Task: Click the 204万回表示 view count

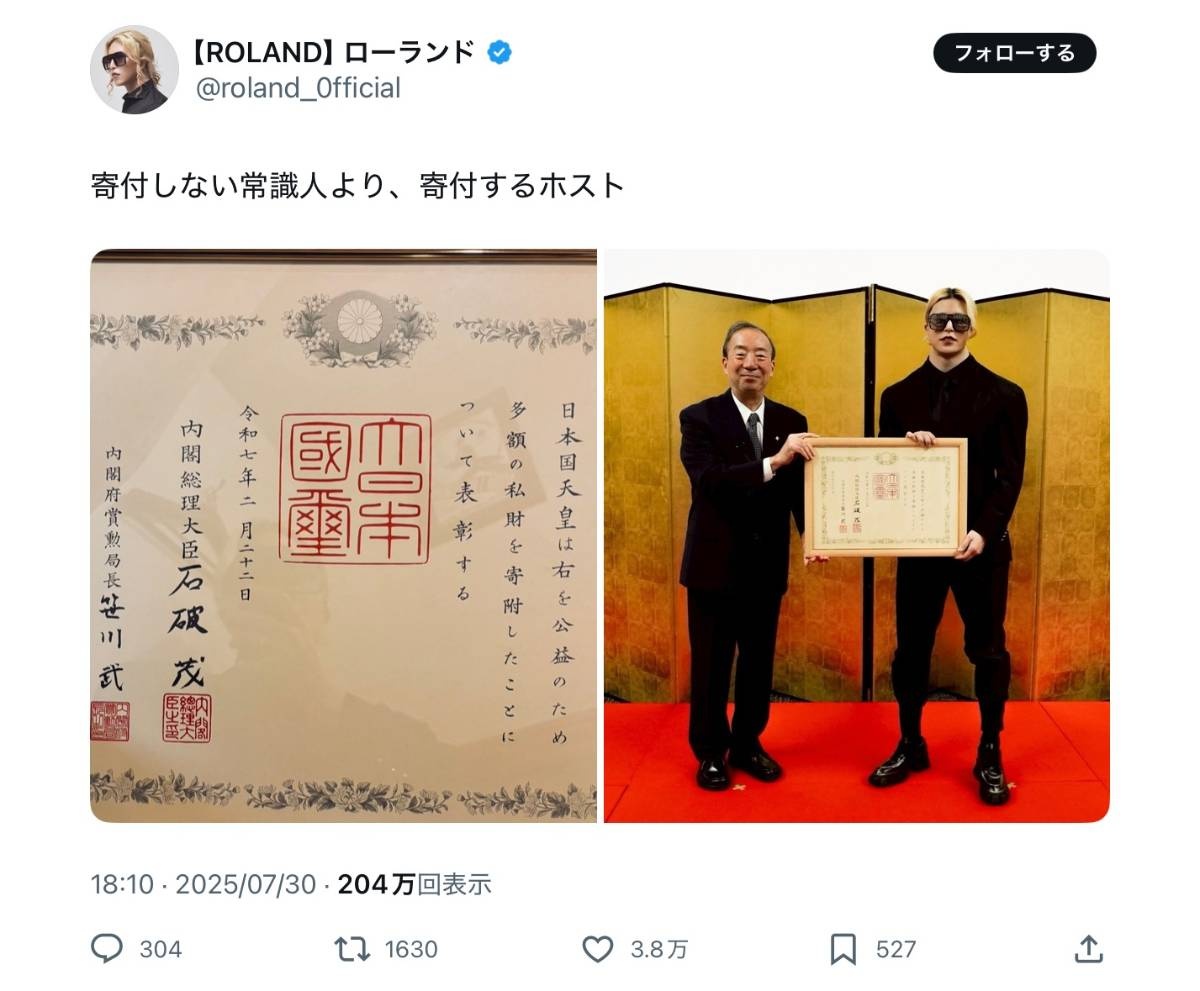Action: point(414,884)
